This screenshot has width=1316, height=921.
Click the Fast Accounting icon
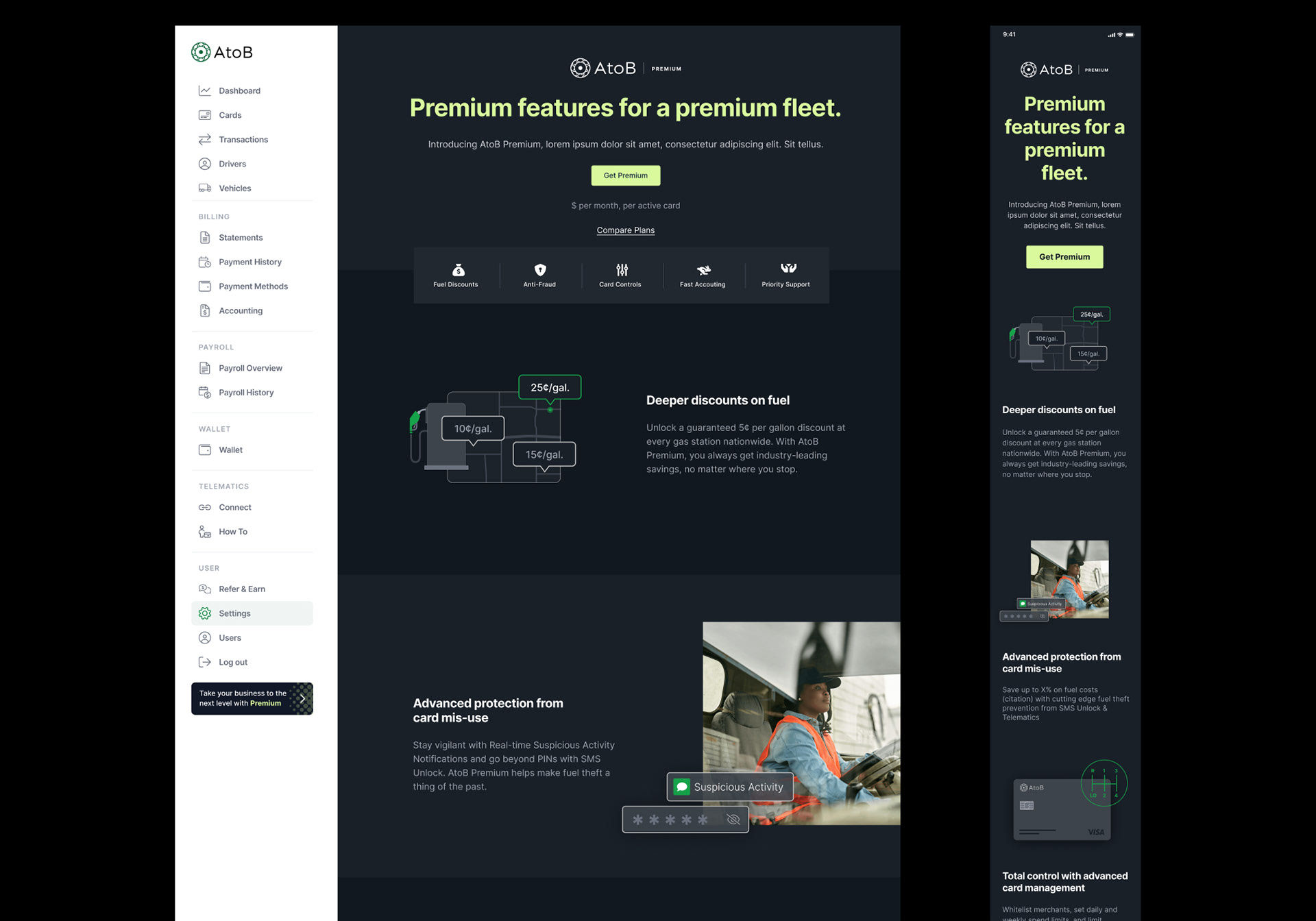703,269
